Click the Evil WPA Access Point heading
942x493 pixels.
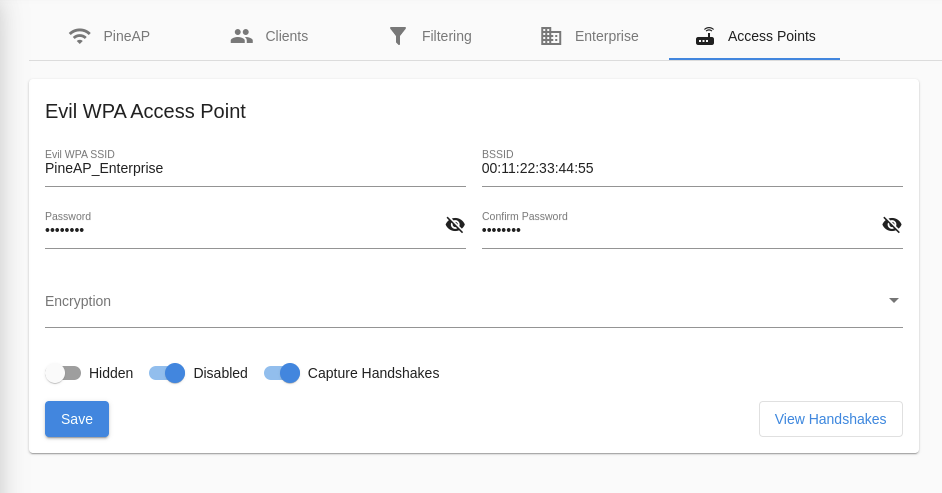[x=145, y=111]
